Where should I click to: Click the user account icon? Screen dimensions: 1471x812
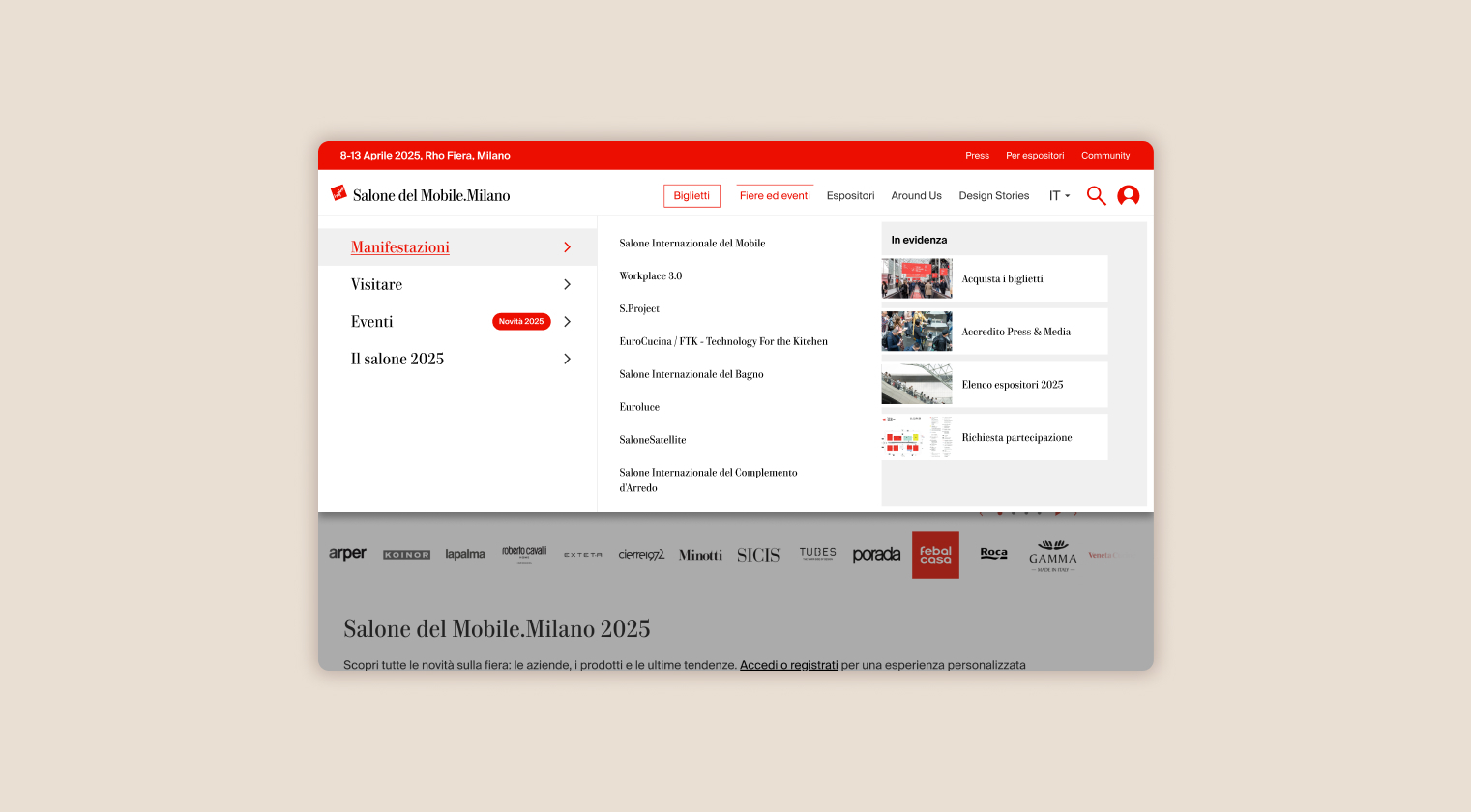pyautogui.click(x=1129, y=195)
